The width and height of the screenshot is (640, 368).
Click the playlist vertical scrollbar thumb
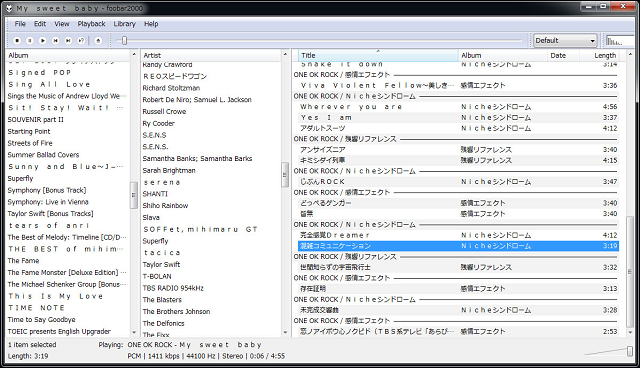click(630, 272)
